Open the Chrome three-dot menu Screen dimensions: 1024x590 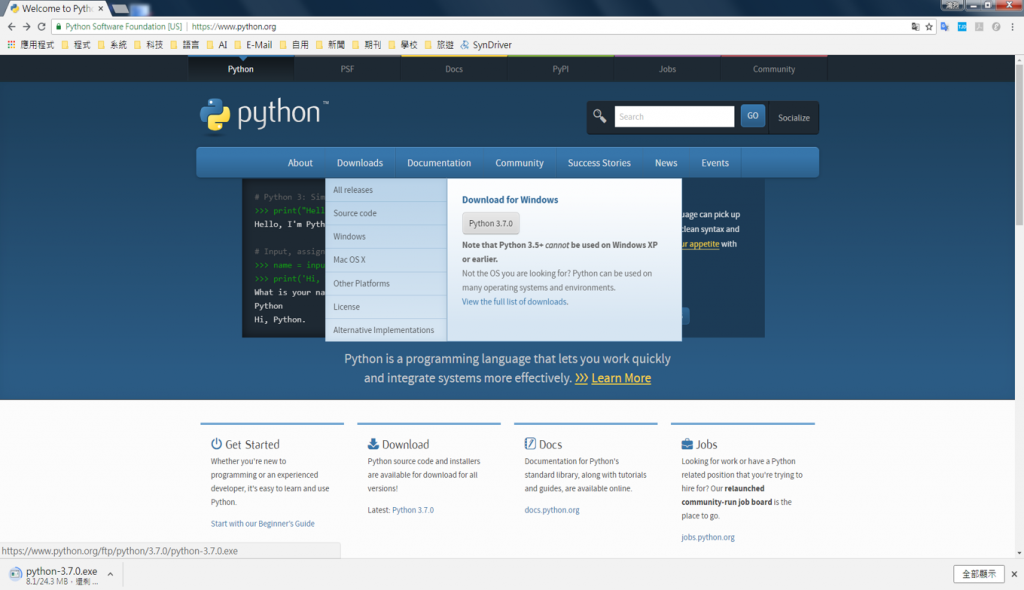coord(1012,27)
